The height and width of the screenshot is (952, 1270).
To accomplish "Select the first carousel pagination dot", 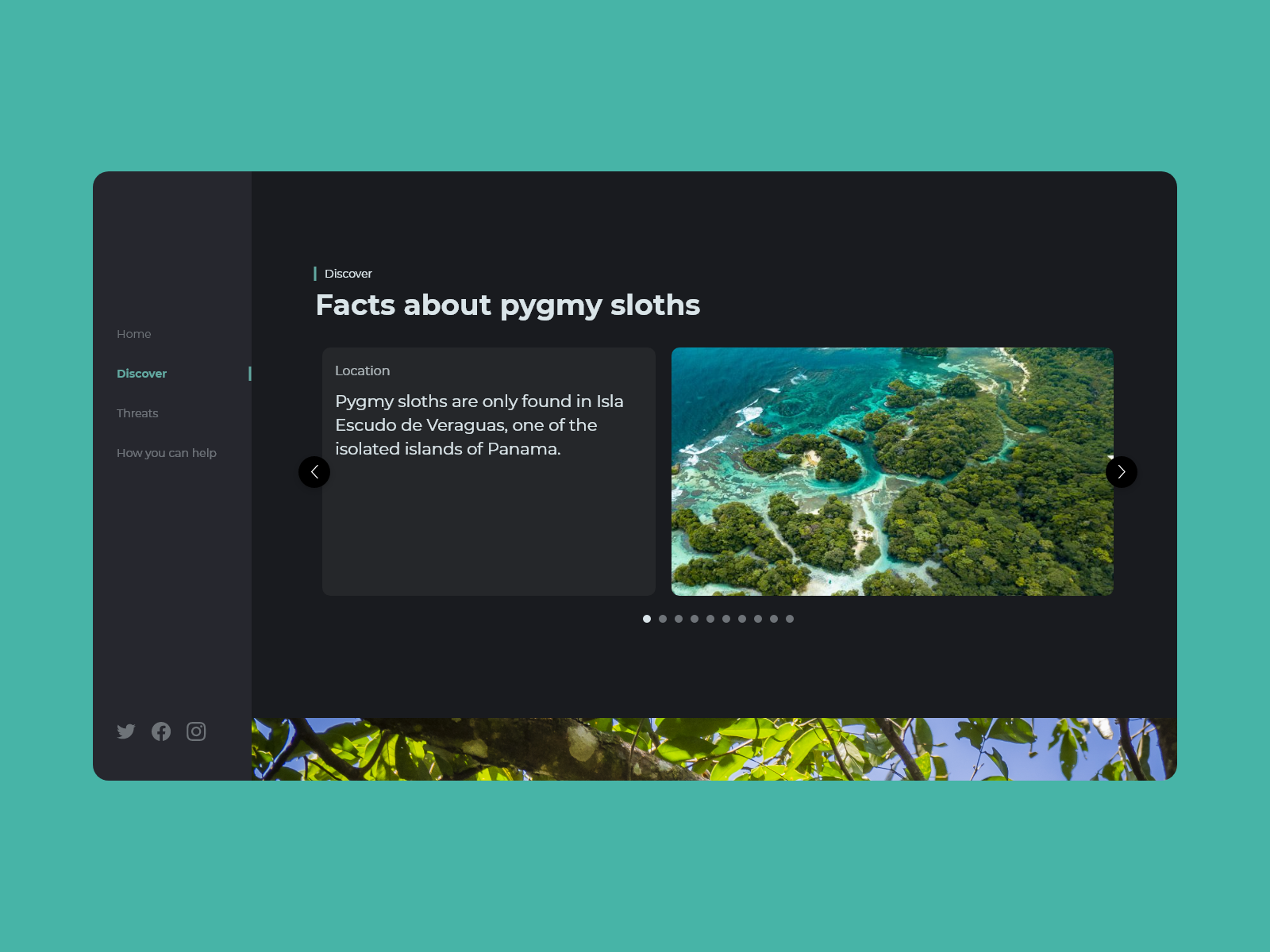I will click(x=647, y=619).
